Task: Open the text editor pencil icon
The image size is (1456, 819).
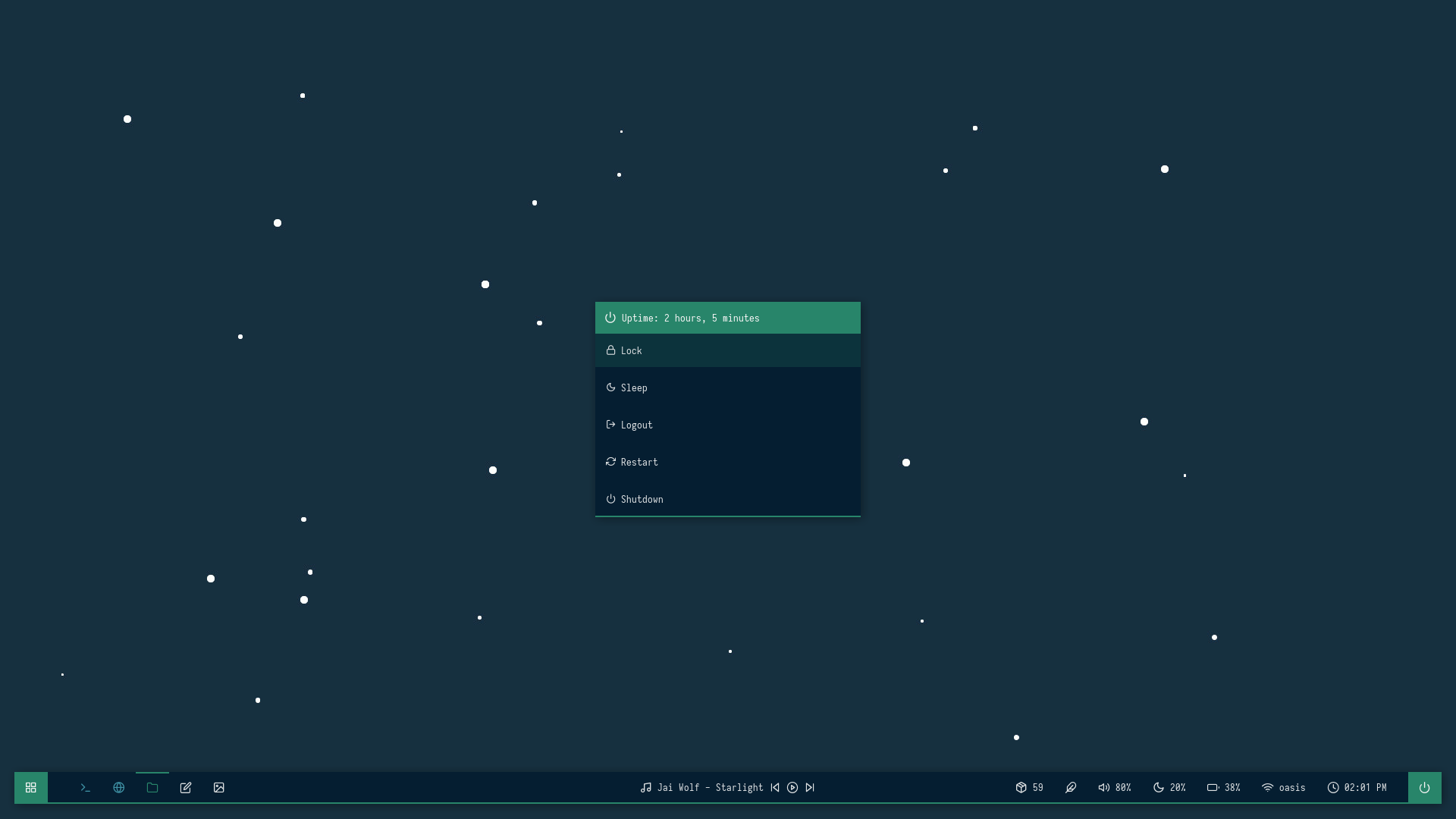Action: (186, 787)
